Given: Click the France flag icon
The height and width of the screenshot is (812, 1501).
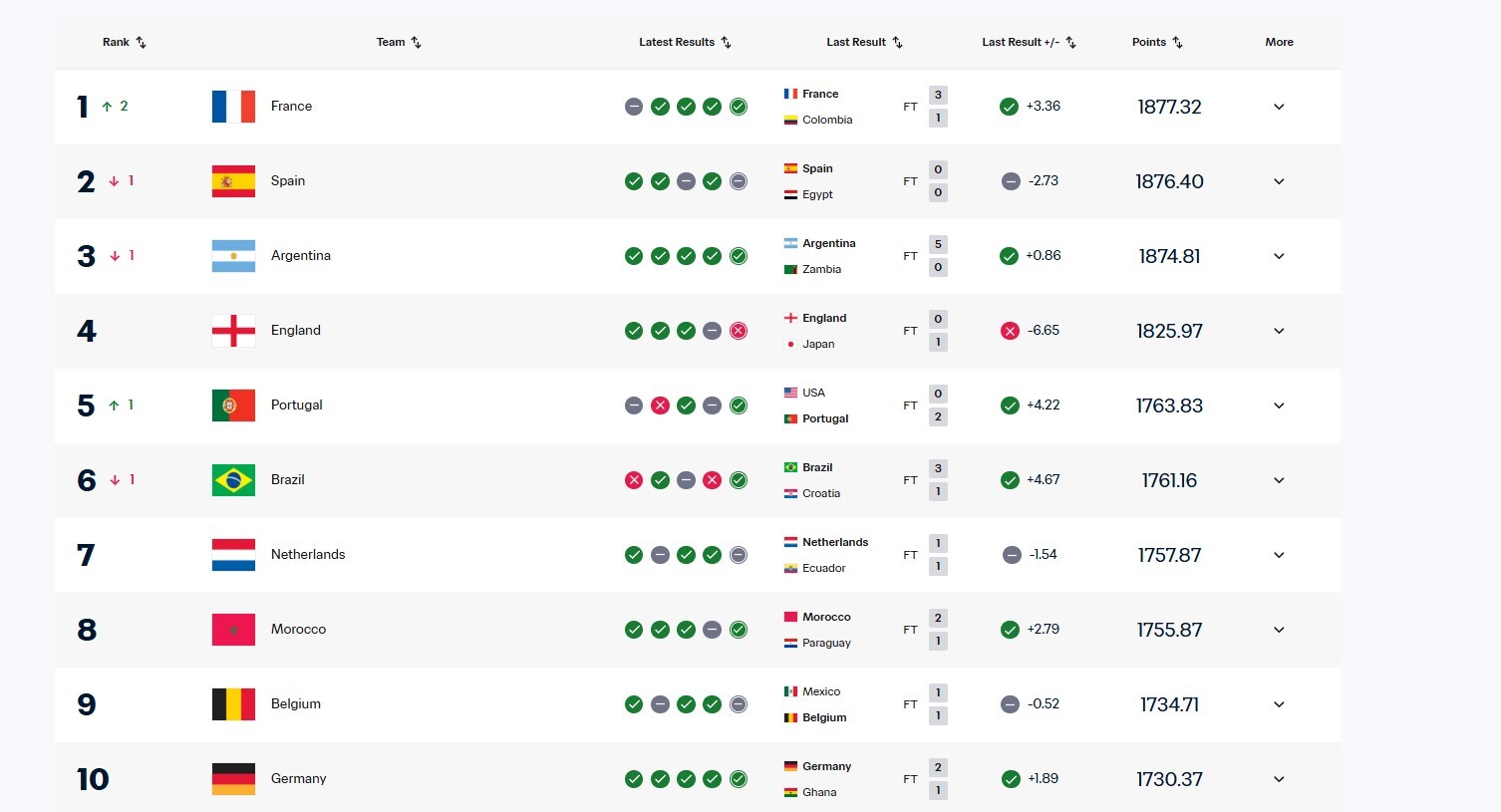Looking at the screenshot, I should [x=233, y=107].
